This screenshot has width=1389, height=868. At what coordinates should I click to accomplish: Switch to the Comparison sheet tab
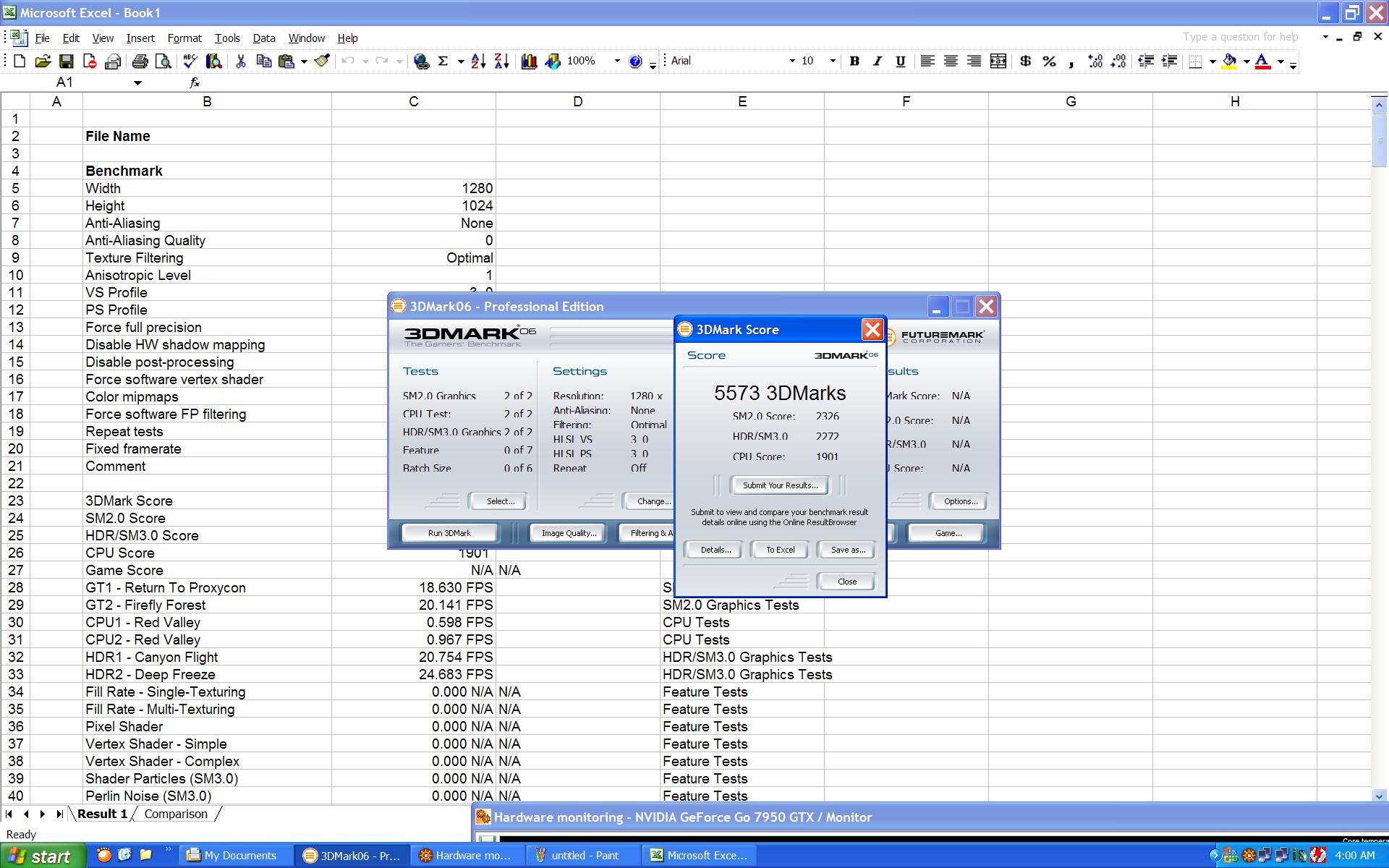[x=176, y=814]
